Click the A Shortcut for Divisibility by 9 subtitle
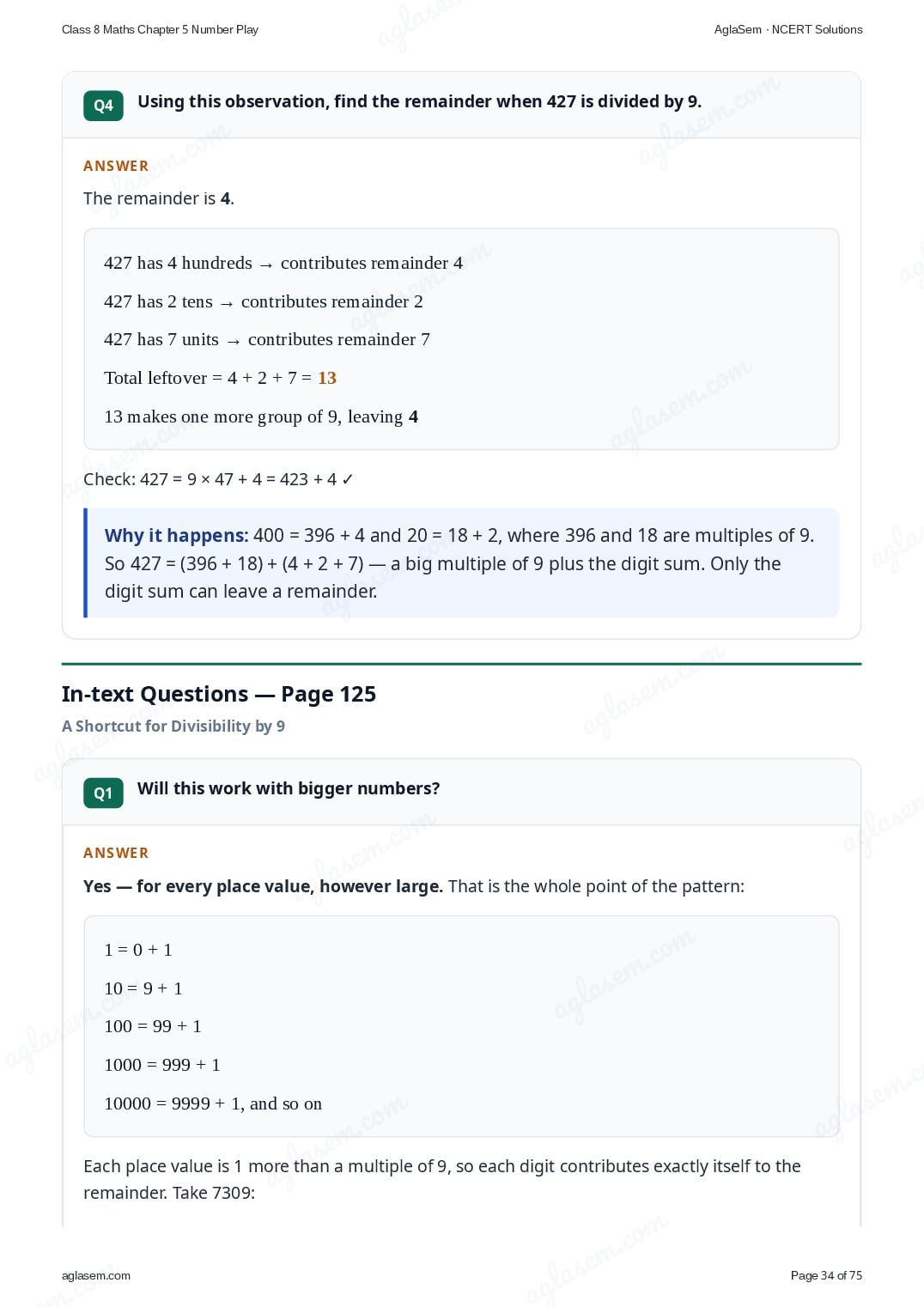This screenshot has width=924, height=1307. (x=173, y=726)
